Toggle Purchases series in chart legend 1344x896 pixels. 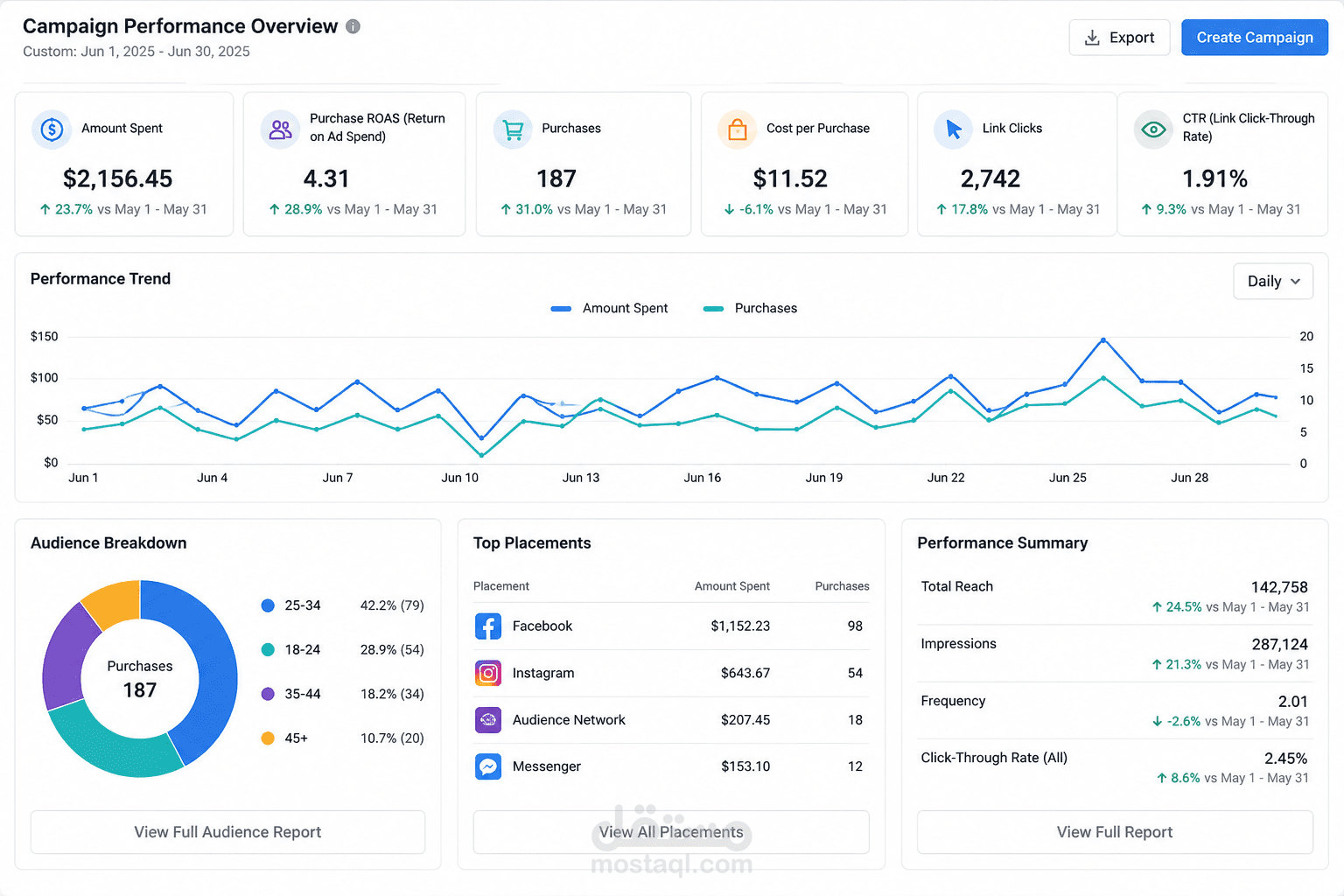[751, 308]
